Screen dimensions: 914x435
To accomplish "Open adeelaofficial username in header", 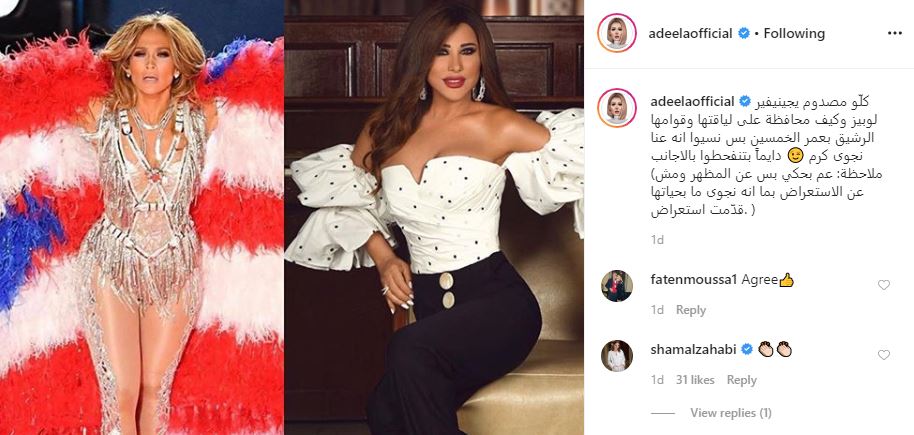I will tap(690, 34).
